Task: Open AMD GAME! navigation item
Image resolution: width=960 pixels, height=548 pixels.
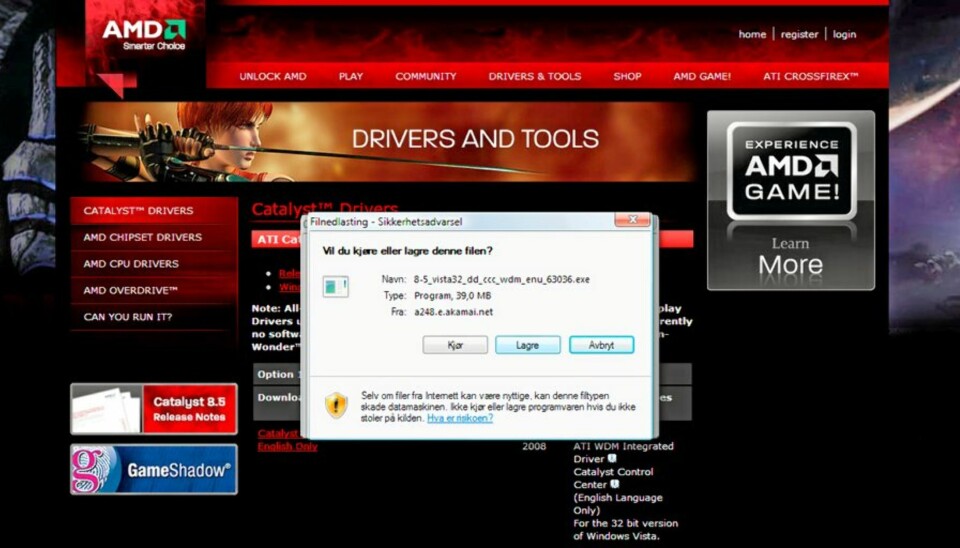Action: pyautogui.click(x=702, y=77)
